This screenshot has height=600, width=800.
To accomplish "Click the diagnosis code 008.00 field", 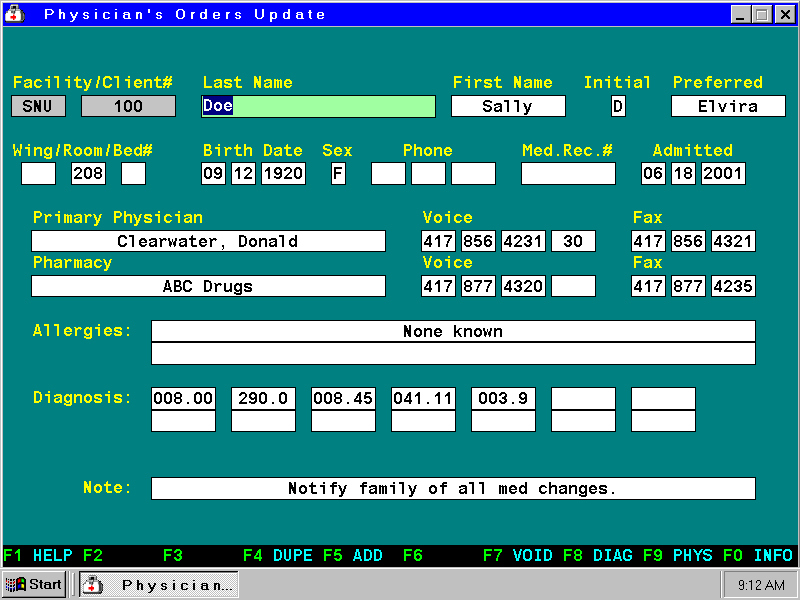I will [183, 398].
